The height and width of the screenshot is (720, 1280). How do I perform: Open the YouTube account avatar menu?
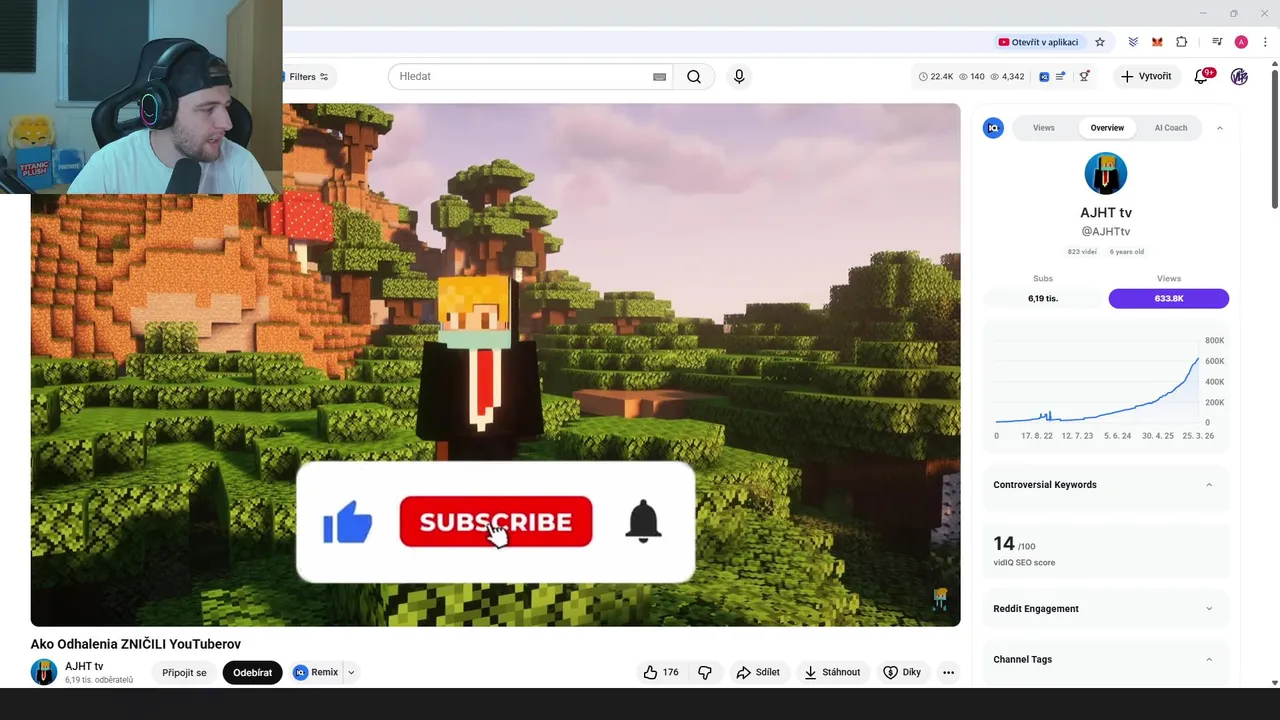tap(1239, 76)
